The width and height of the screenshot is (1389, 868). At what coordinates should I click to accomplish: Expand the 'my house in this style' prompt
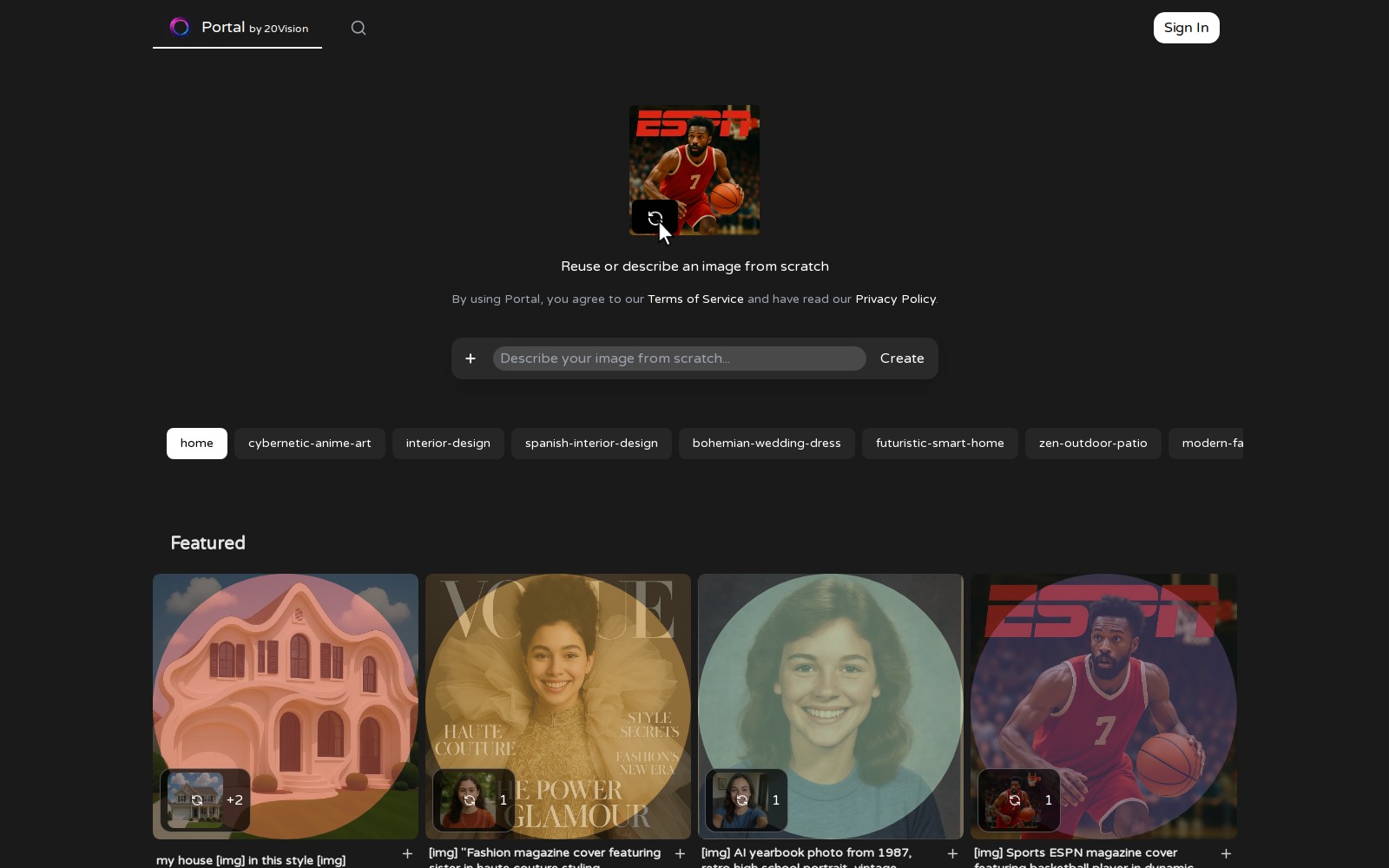point(407,854)
